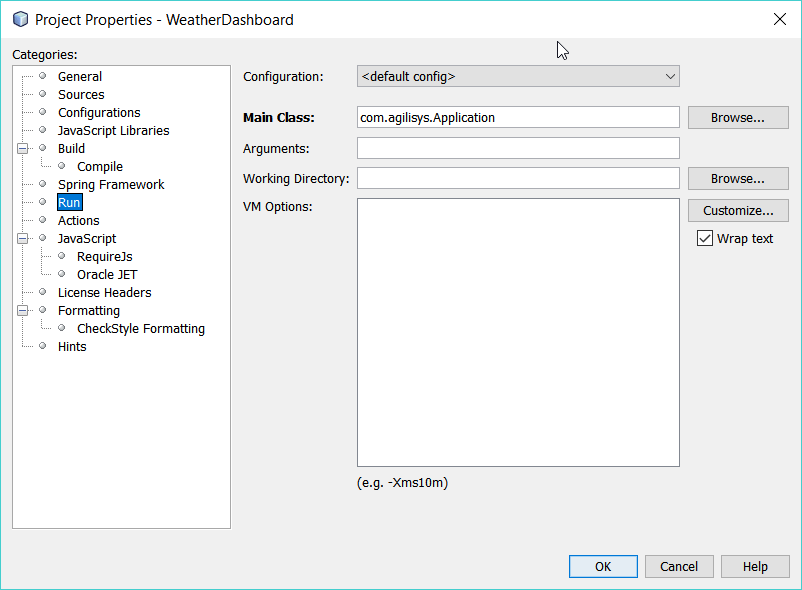
Task: Click Browse next to Main Class
Action: click(x=737, y=117)
